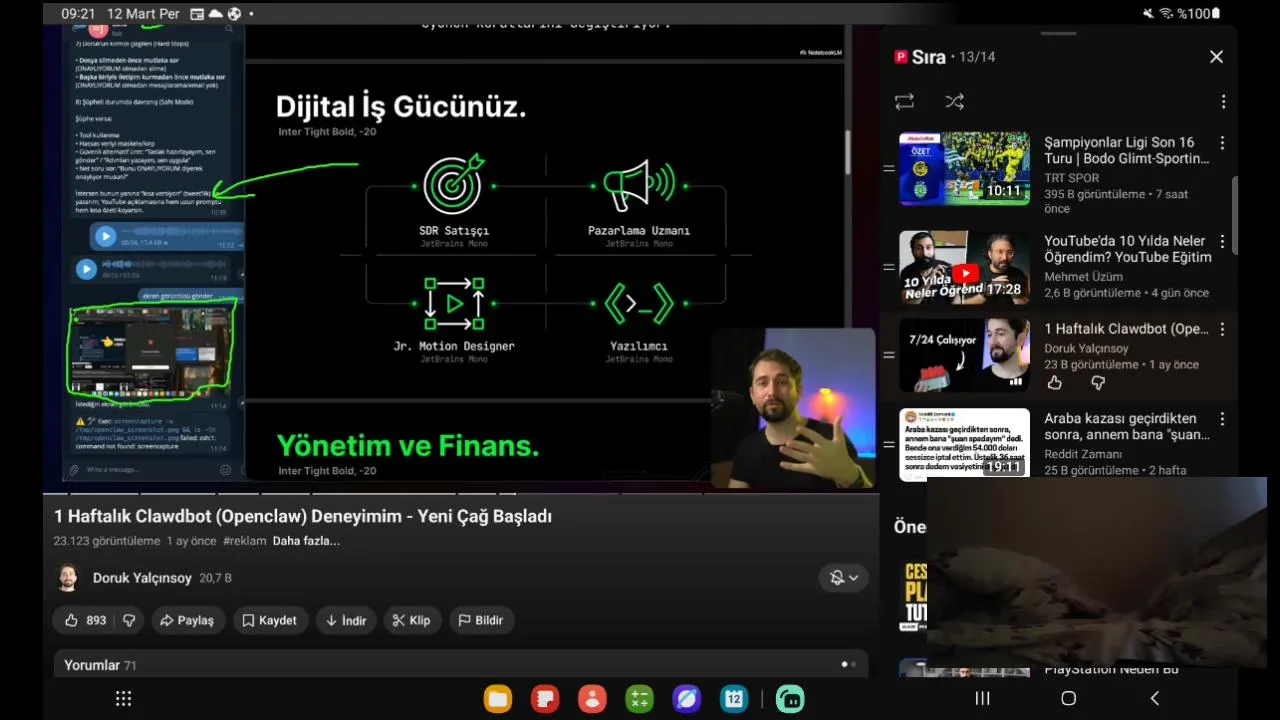Screen dimensions: 1280x720
Task: Grab the reorder handle of Reddit Zamanı video
Action: [888, 444]
